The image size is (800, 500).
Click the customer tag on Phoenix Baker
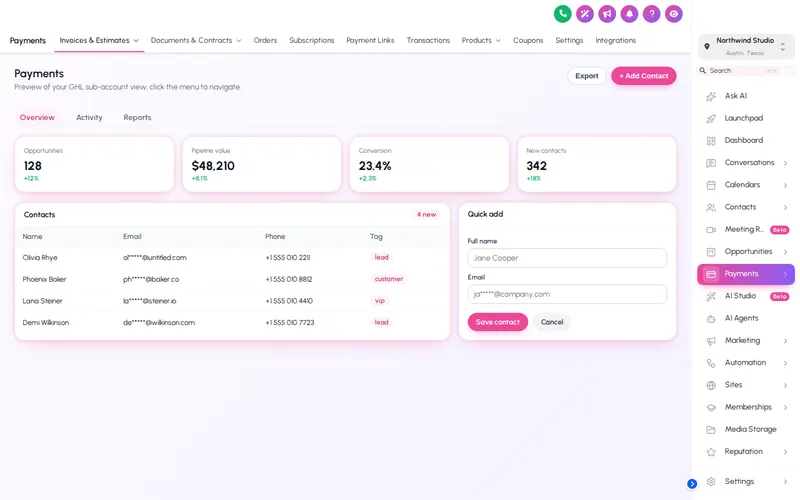click(389, 279)
